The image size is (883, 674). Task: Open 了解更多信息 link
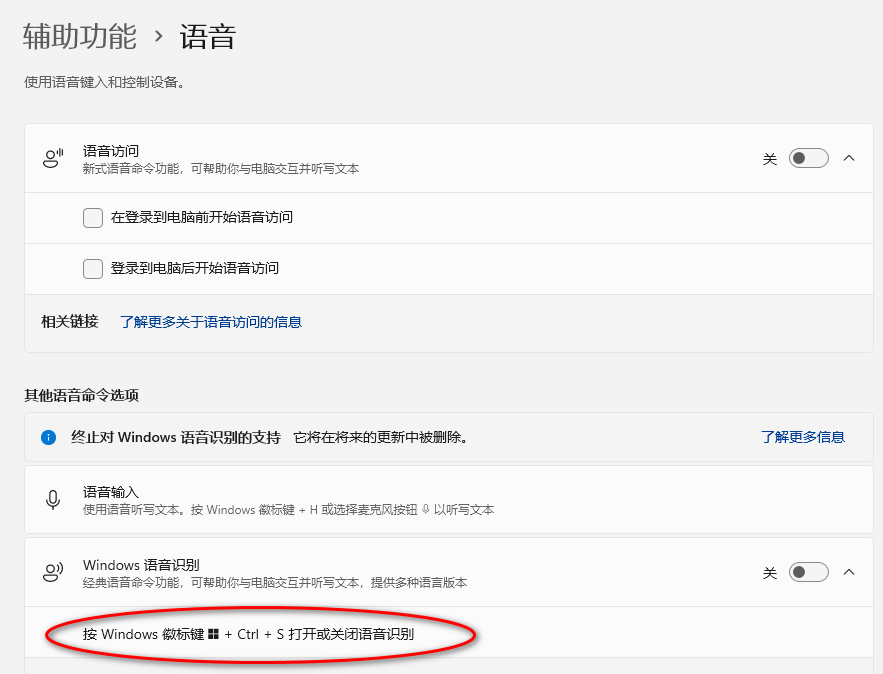point(802,437)
